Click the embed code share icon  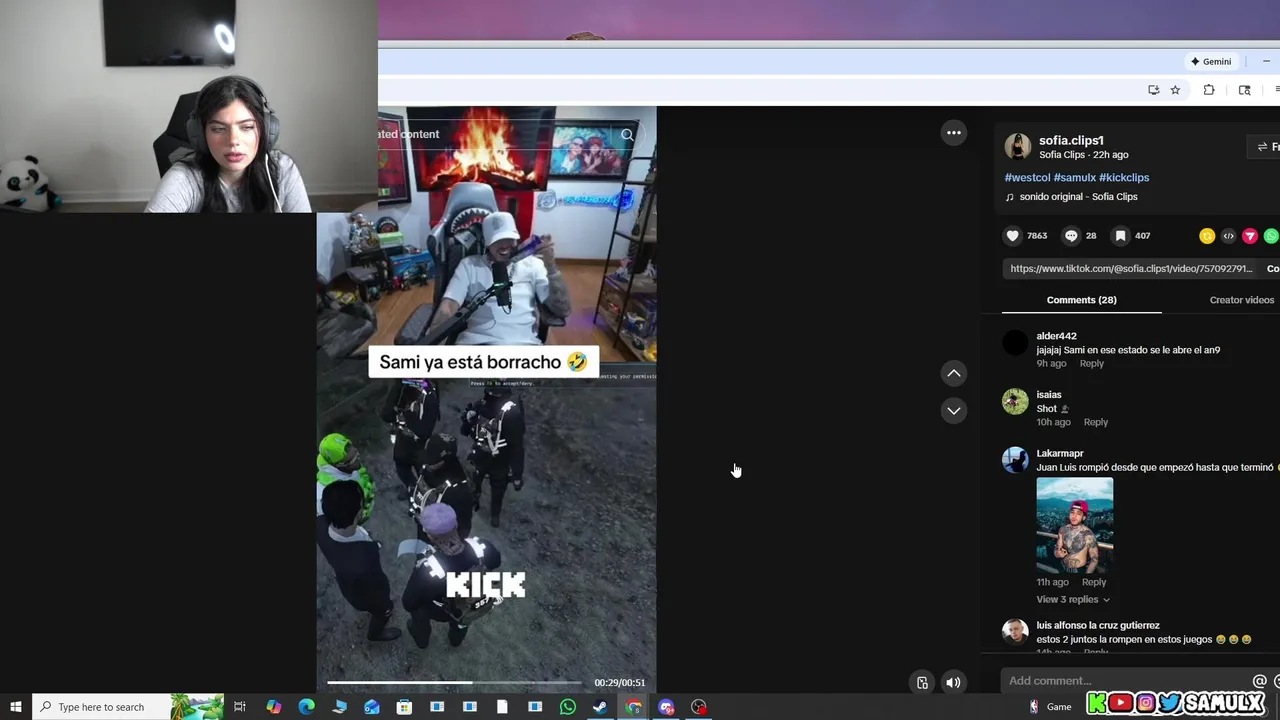(x=1229, y=236)
